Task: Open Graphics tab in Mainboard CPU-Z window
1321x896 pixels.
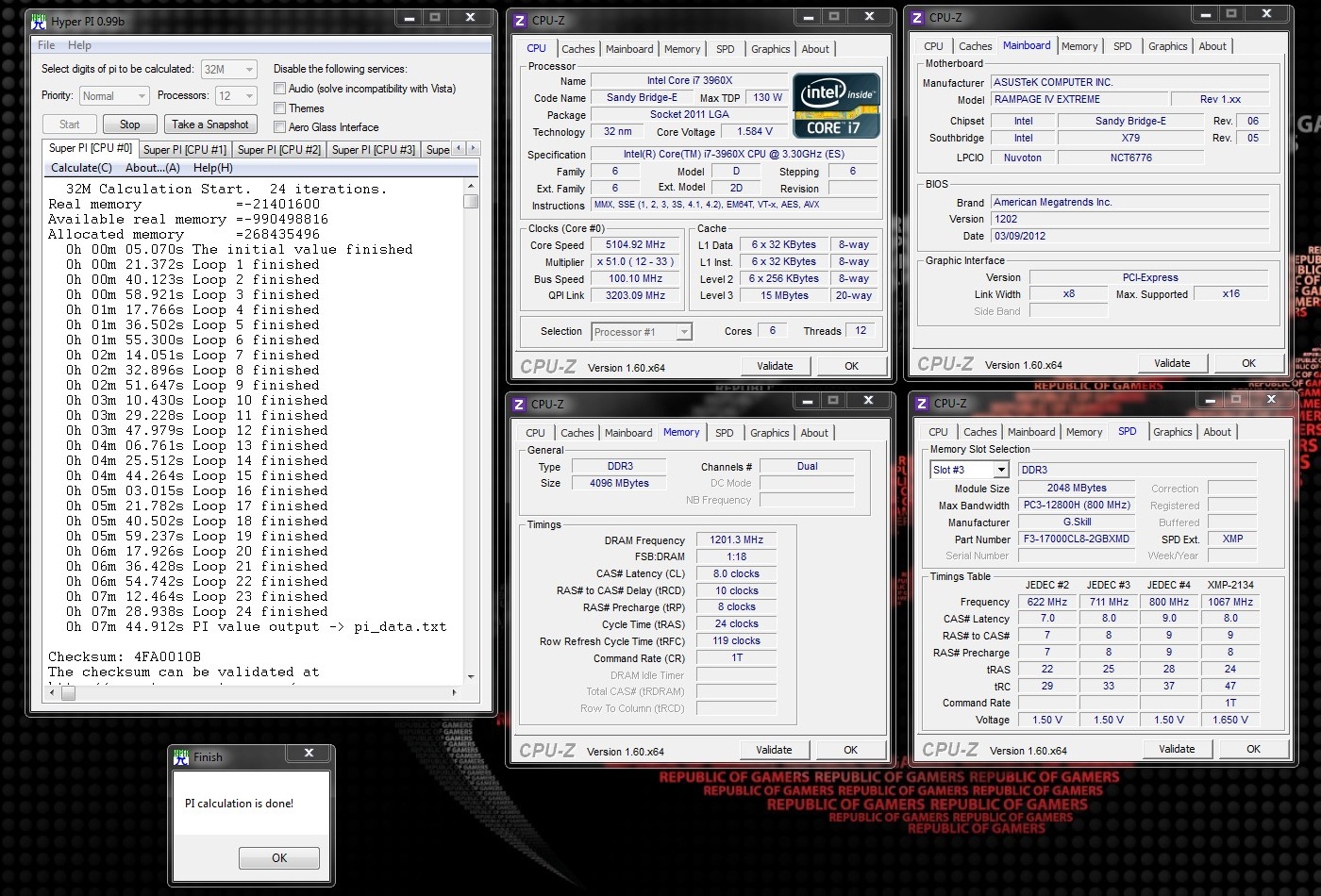Action: click(1168, 46)
